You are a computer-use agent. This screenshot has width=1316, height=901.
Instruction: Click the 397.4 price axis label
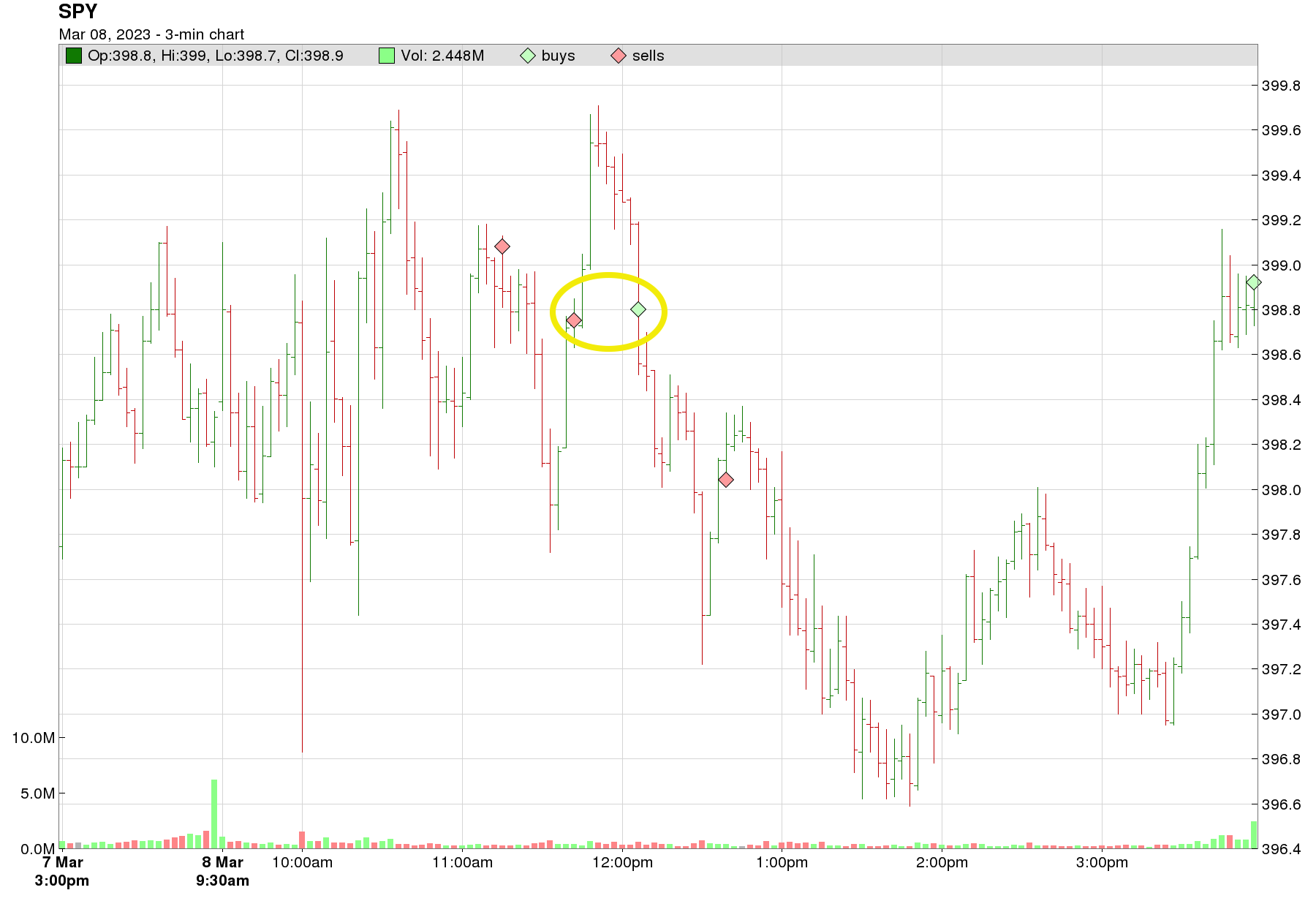[1282, 625]
